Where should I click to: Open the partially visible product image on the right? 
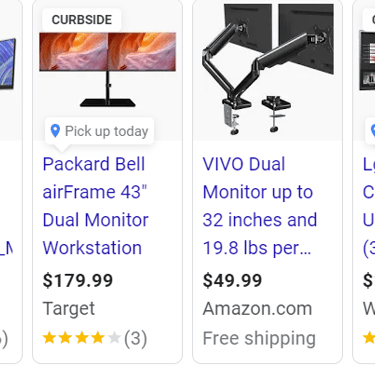coord(367,60)
